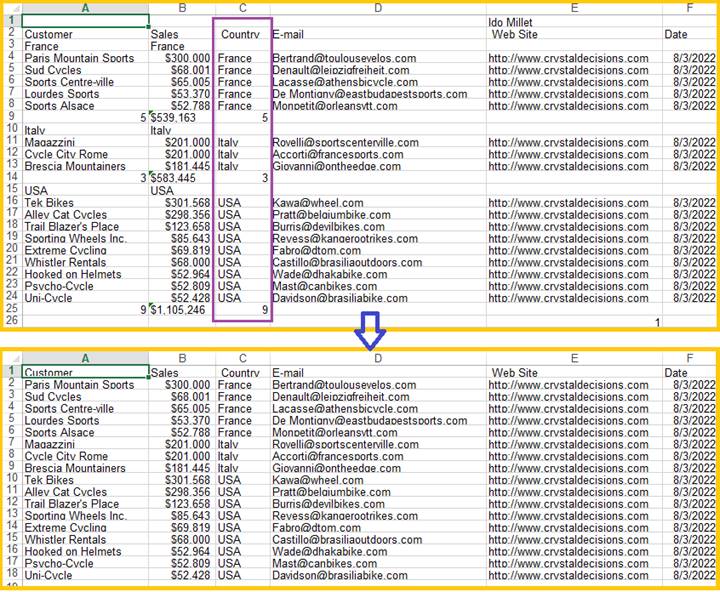
Task: Select column E header in the upper sheet
Action: click(x=574, y=9)
